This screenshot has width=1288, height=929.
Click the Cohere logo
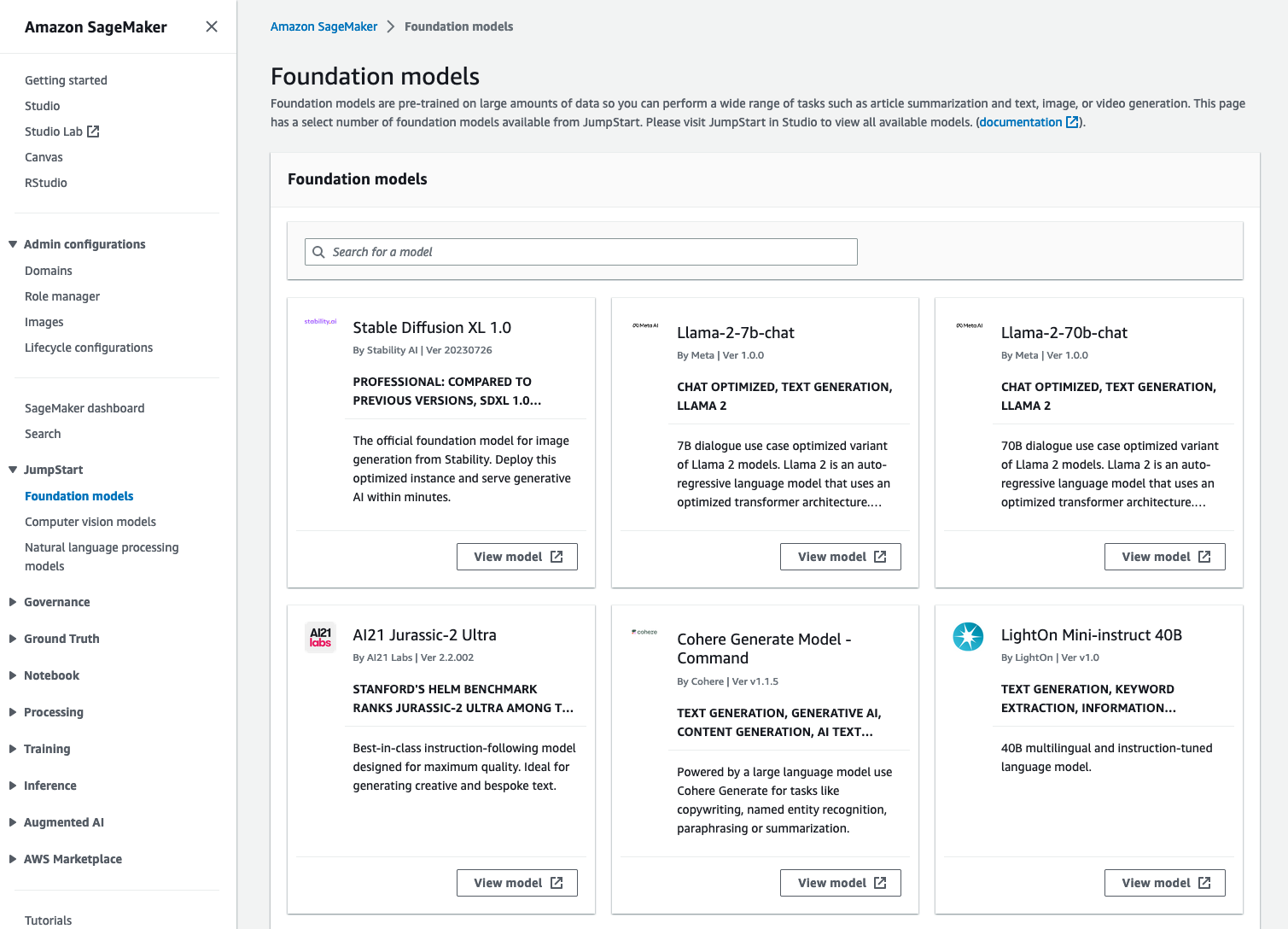(644, 632)
